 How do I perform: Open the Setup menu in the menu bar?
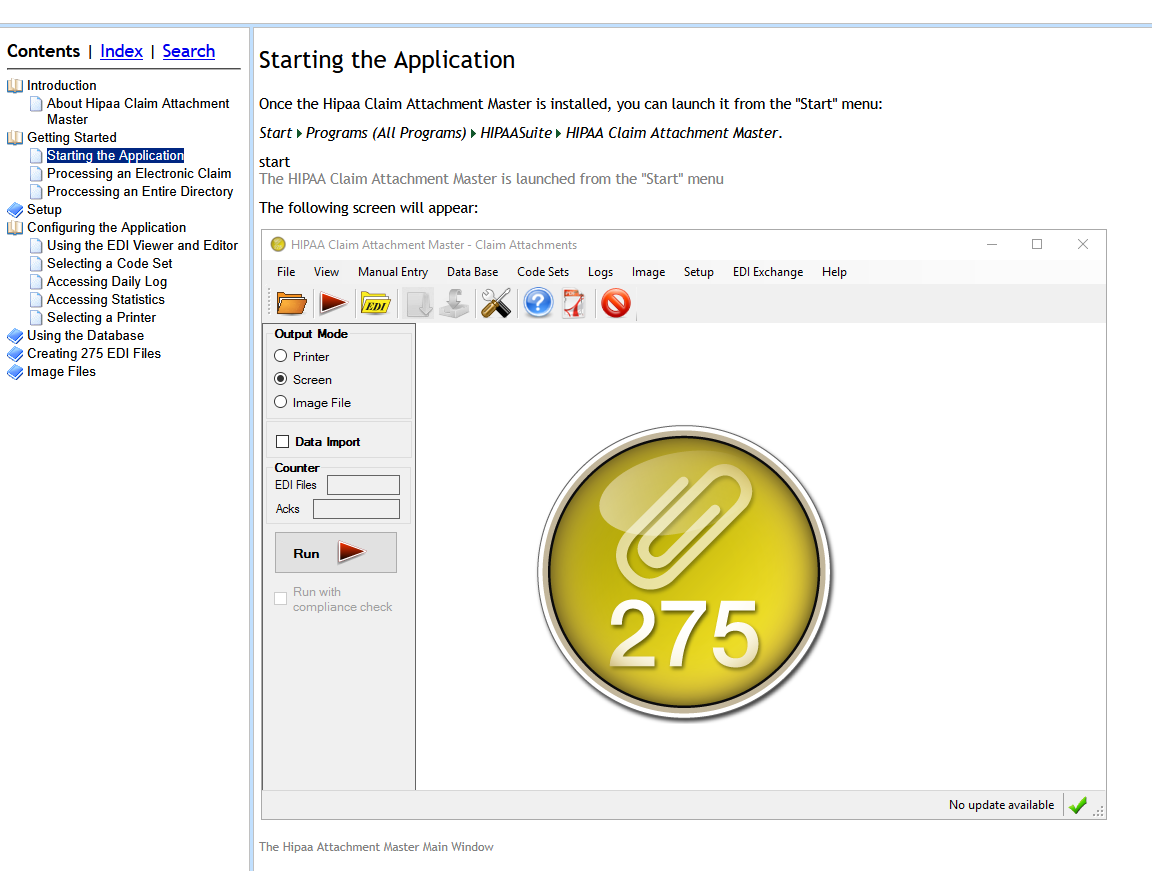pyautogui.click(x=699, y=272)
